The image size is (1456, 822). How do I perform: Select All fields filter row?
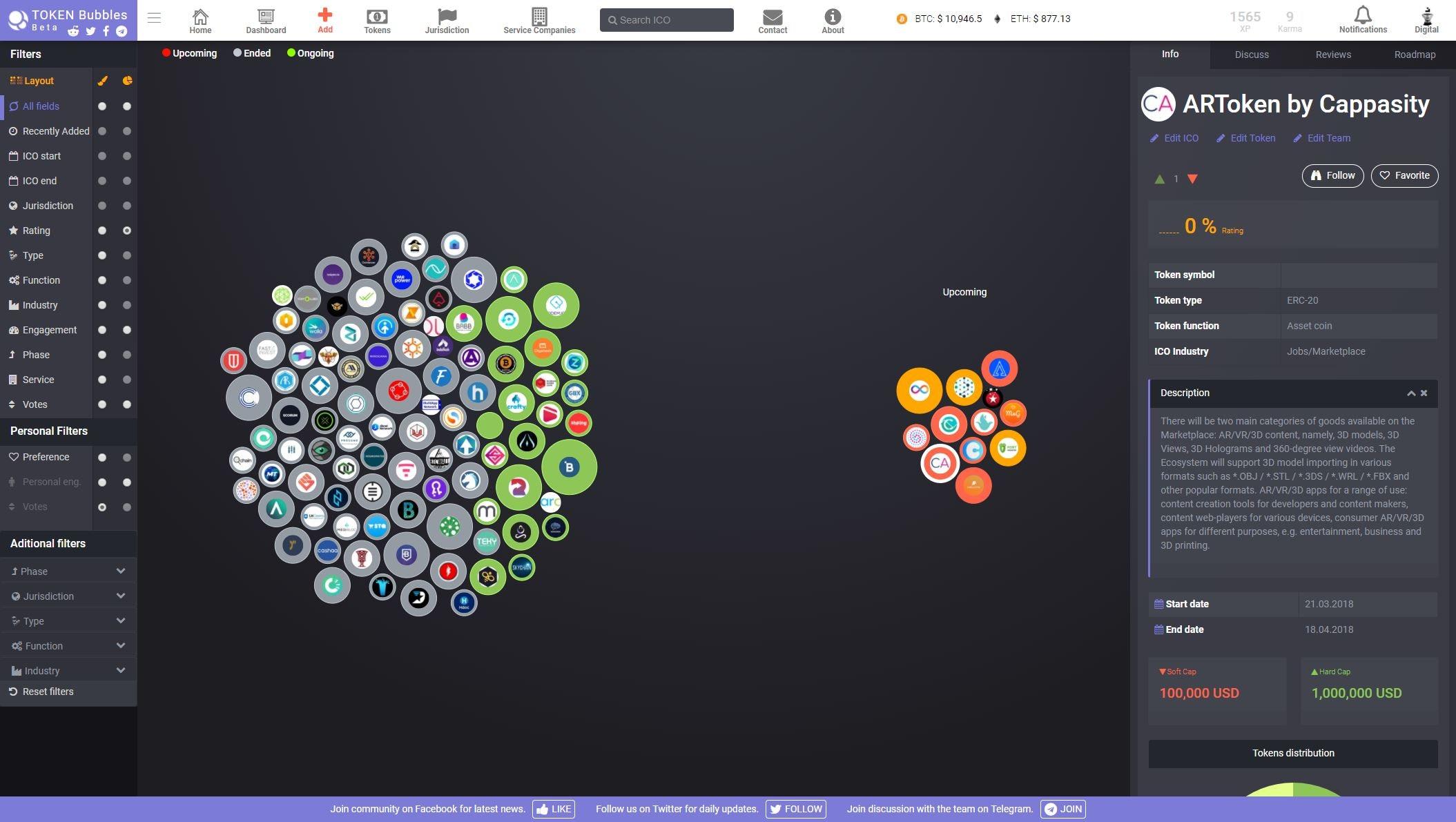46,106
